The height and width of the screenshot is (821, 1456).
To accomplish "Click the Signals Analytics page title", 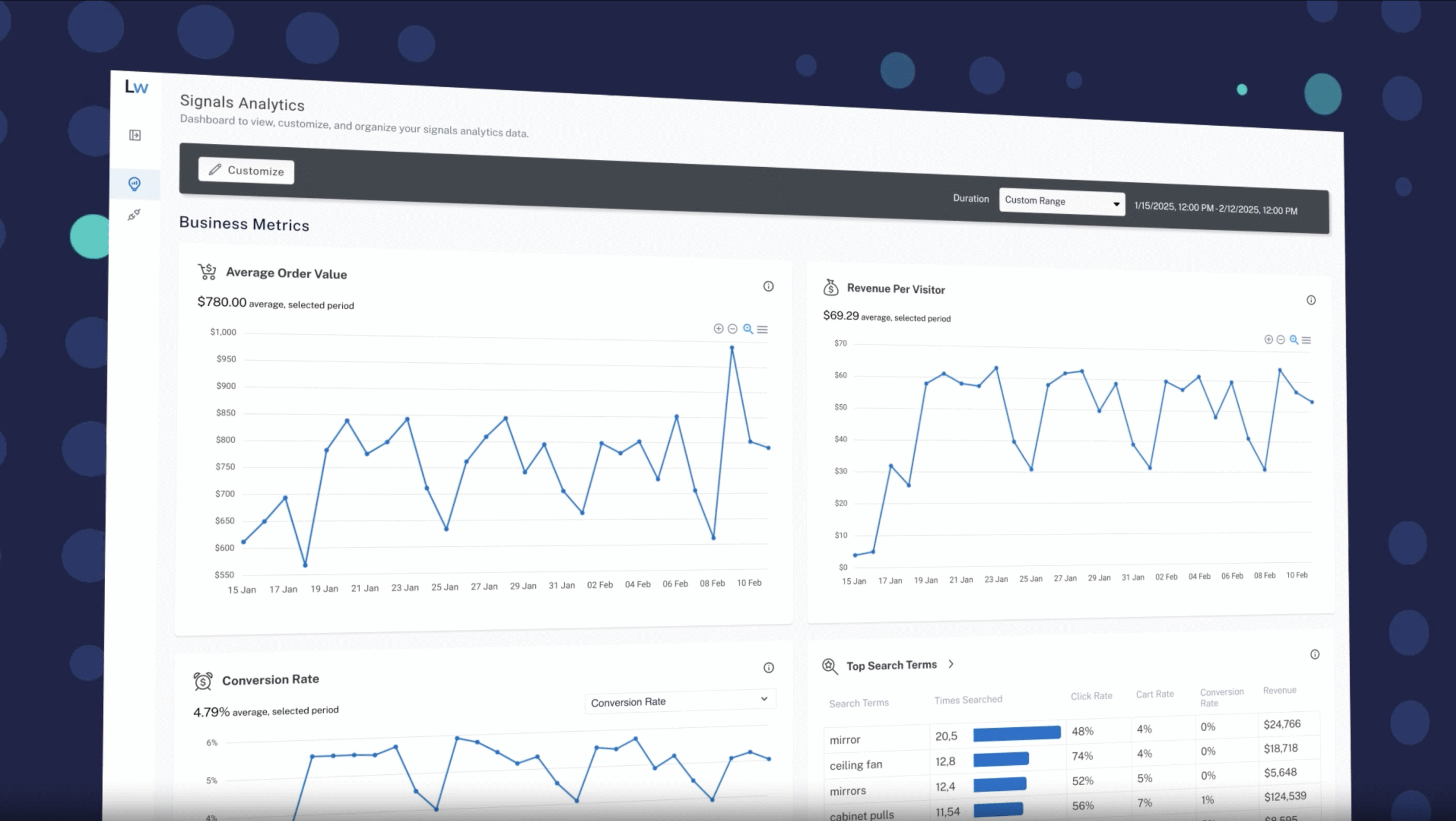I will coord(242,103).
